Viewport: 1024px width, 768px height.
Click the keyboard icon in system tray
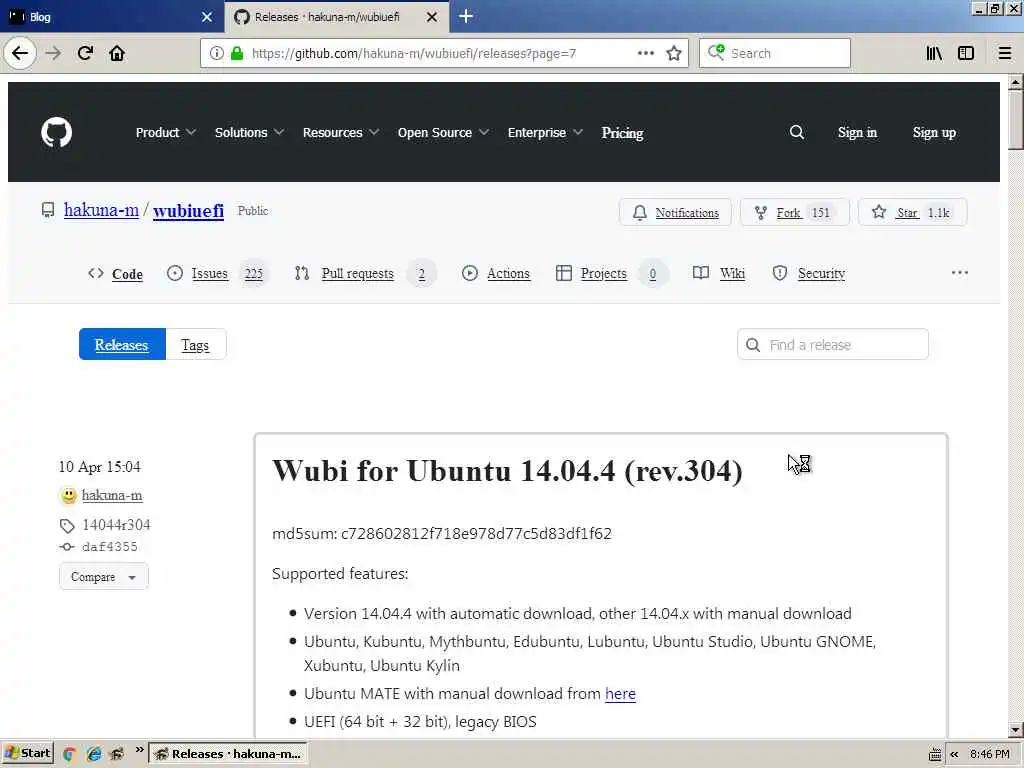pyautogui.click(x=935, y=754)
